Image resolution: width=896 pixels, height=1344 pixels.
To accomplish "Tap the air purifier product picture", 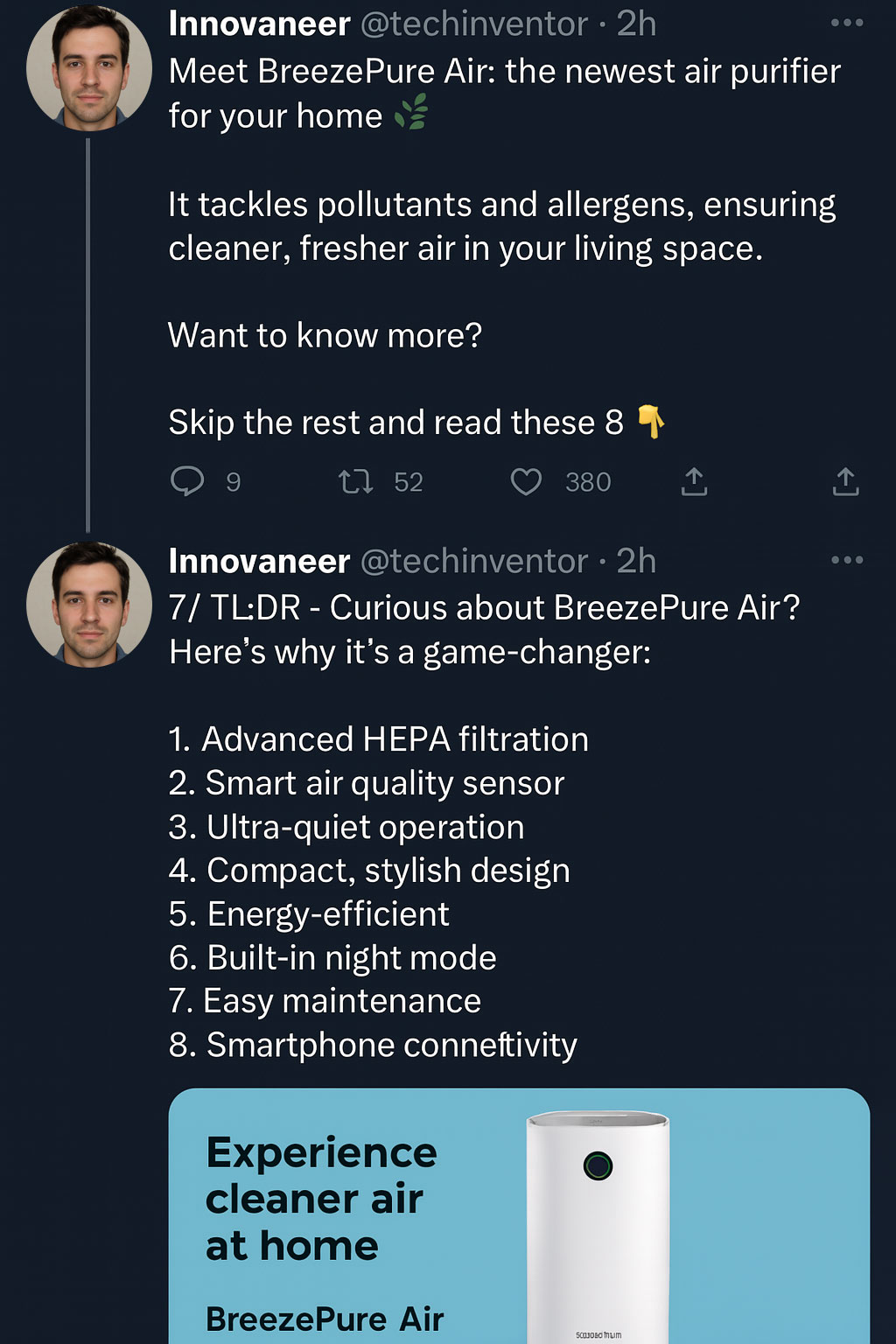I will 598,1225.
